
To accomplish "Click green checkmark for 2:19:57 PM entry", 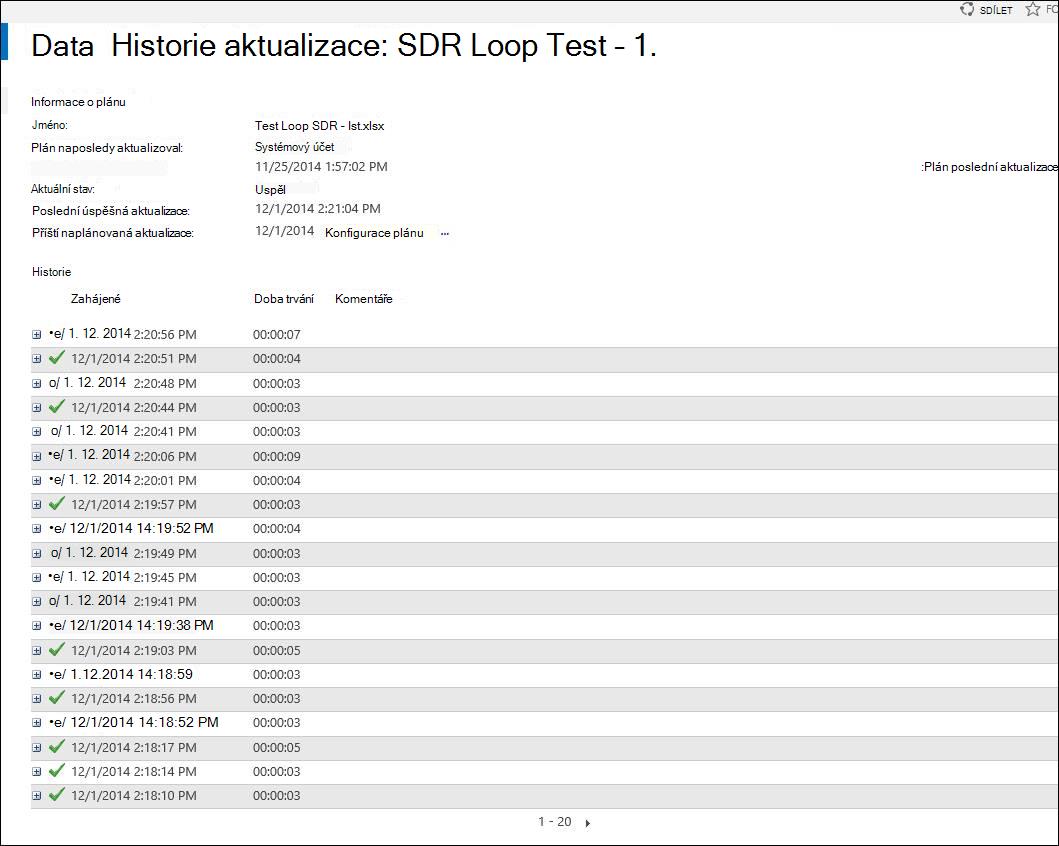I will tap(57, 503).
